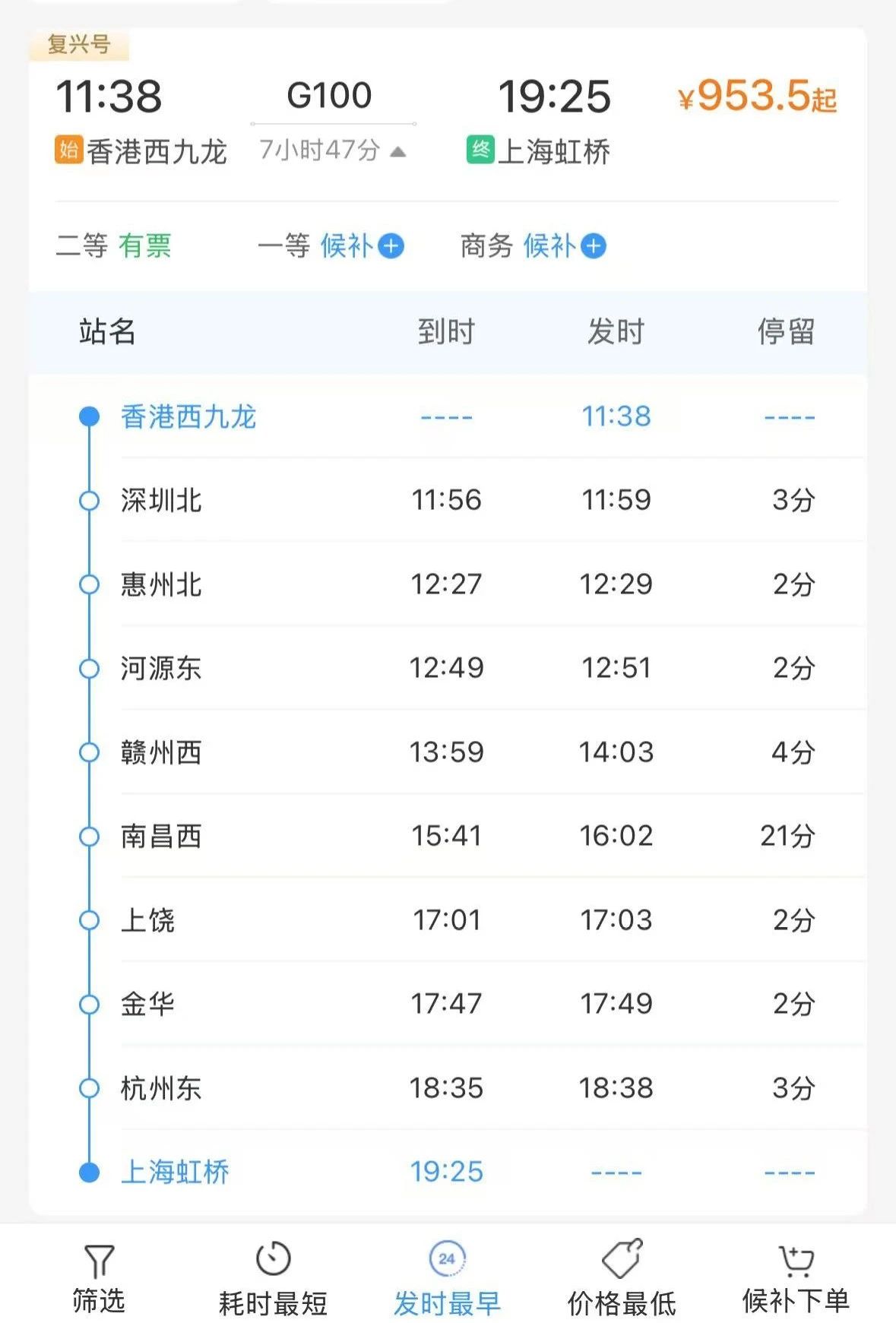Sort by 发时最早 tab
This screenshot has width=896, height=1323.
coord(447,1302)
